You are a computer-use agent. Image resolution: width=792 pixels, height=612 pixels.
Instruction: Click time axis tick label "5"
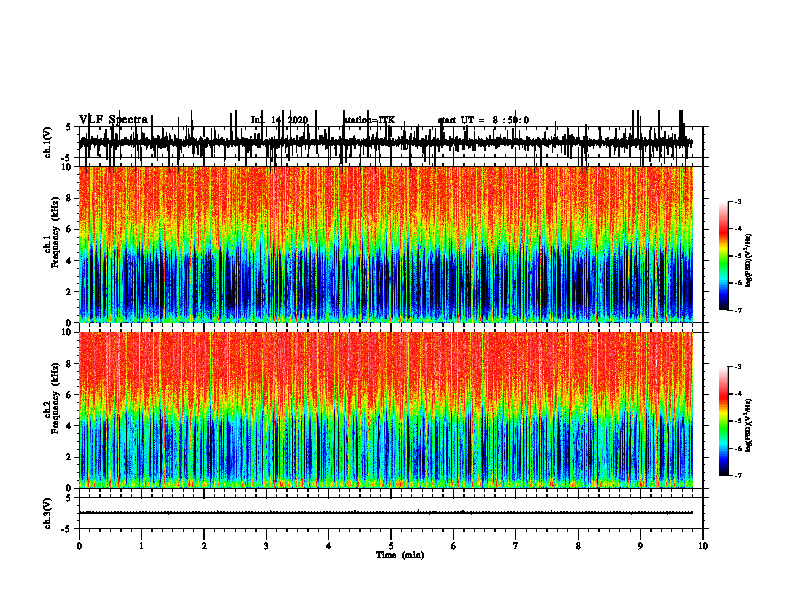click(391, 546)
